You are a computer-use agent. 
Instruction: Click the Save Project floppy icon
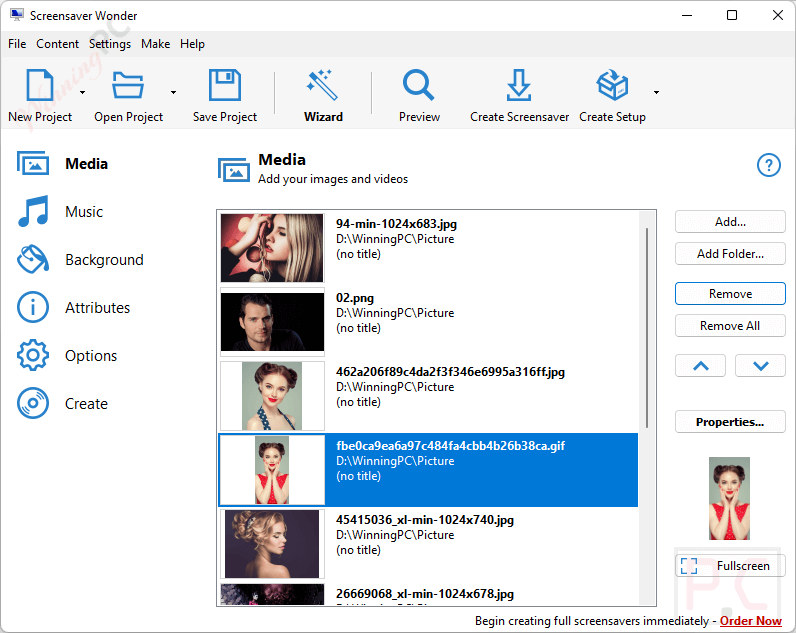pos(224,85)
